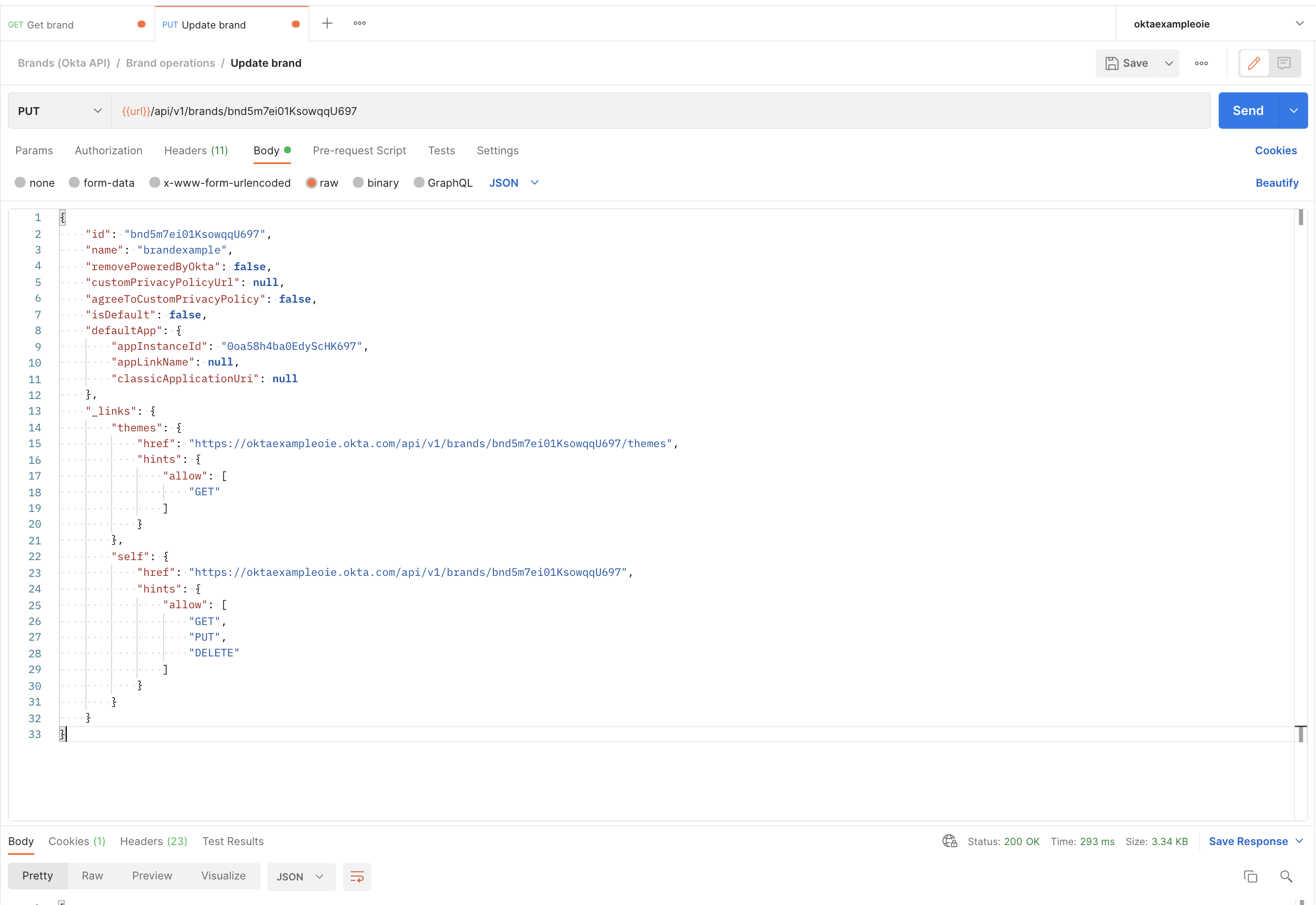
Task: Expand the JSON body type dropdown
Action: pyautogui.click(x=514, y=183)
